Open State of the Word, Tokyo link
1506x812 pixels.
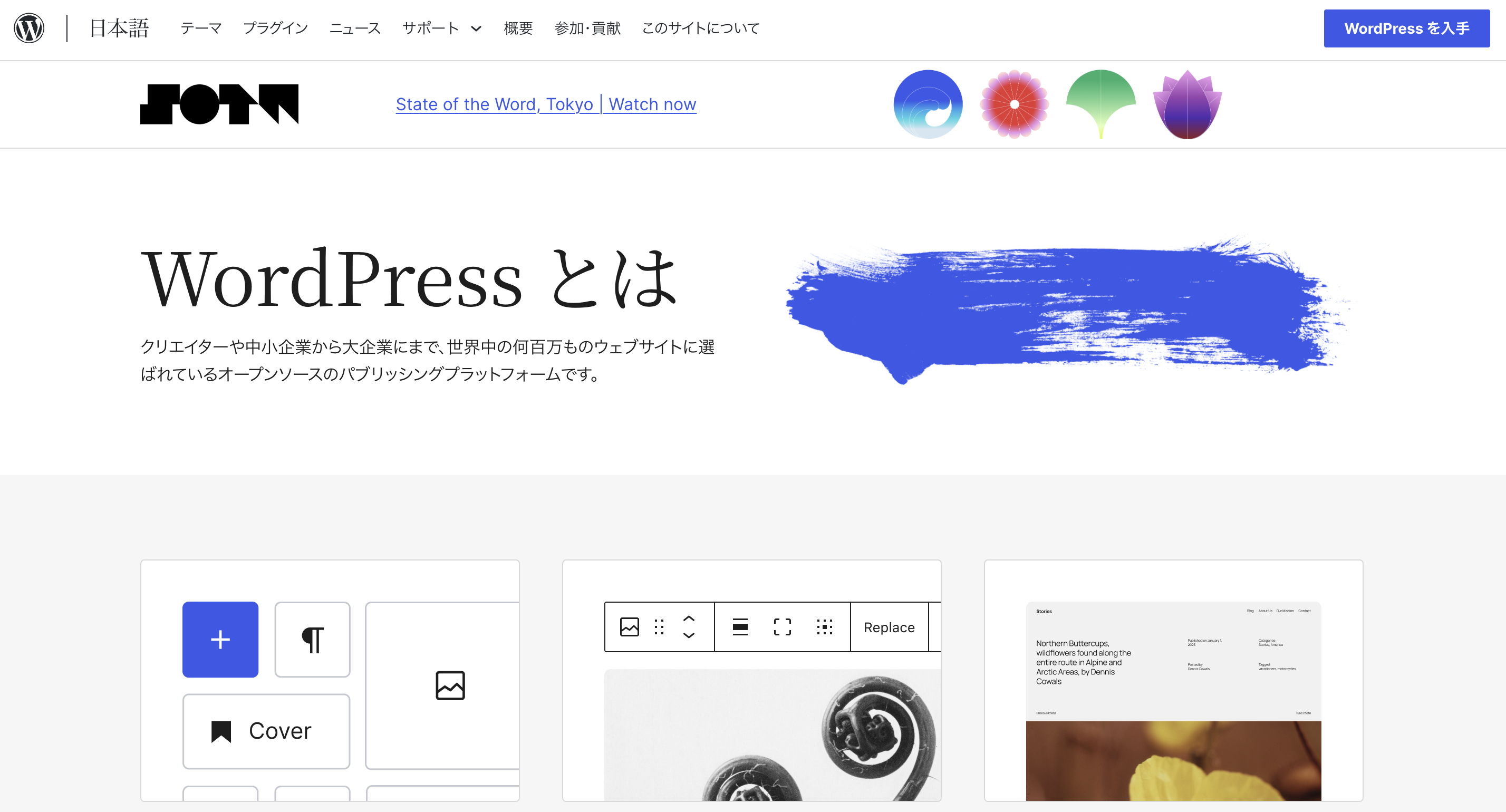click(x=546, y=104)
